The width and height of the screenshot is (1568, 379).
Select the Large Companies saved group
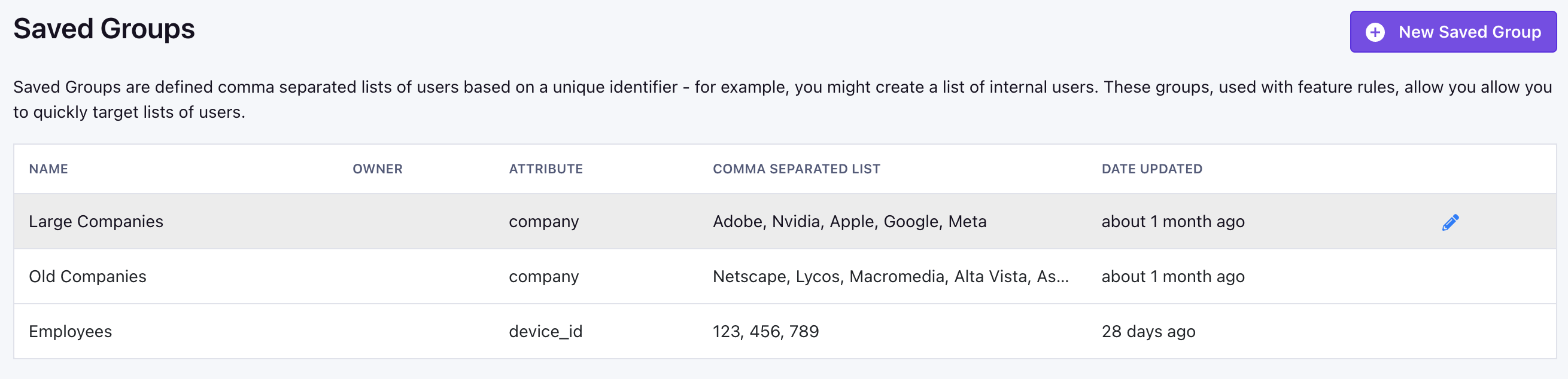click(96, 221)
